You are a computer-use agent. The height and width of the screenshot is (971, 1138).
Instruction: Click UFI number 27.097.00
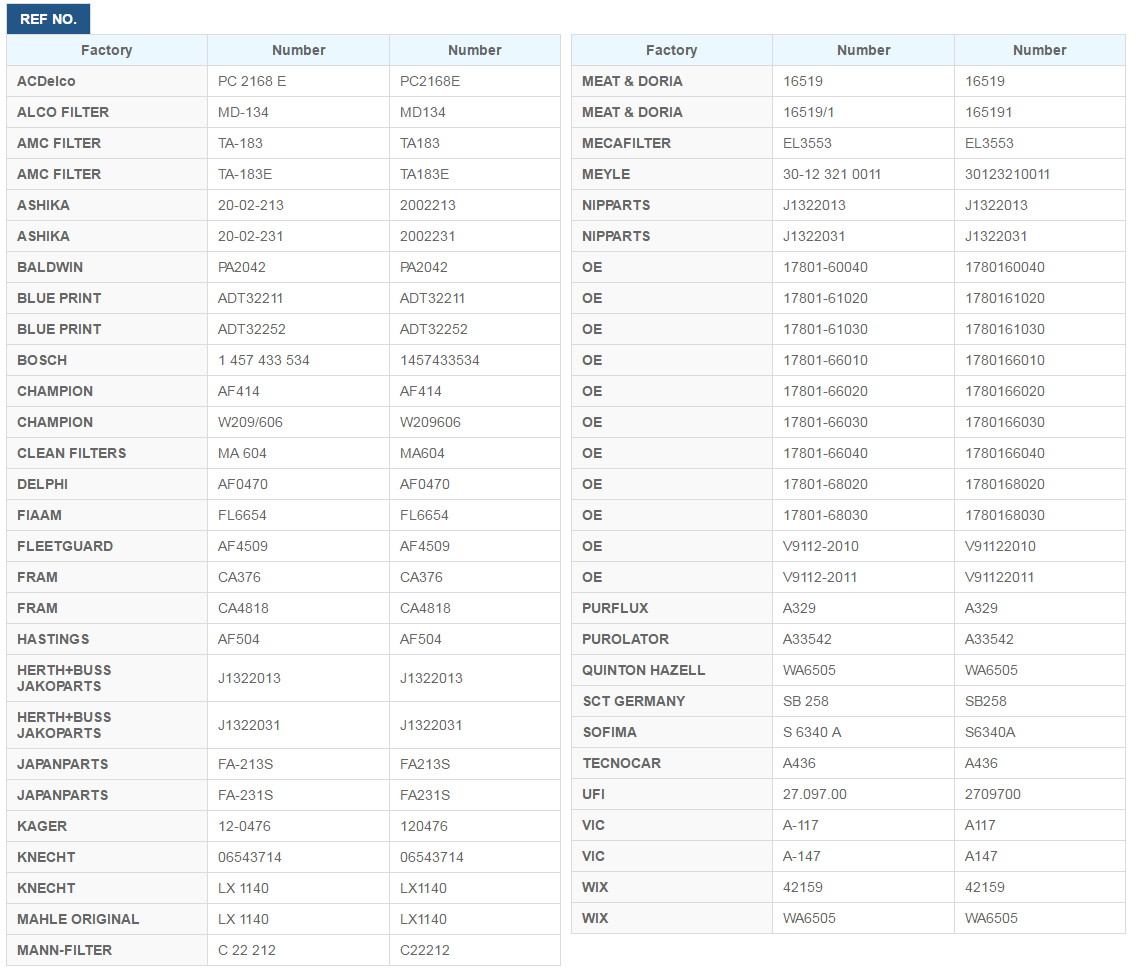click(814, 795)
